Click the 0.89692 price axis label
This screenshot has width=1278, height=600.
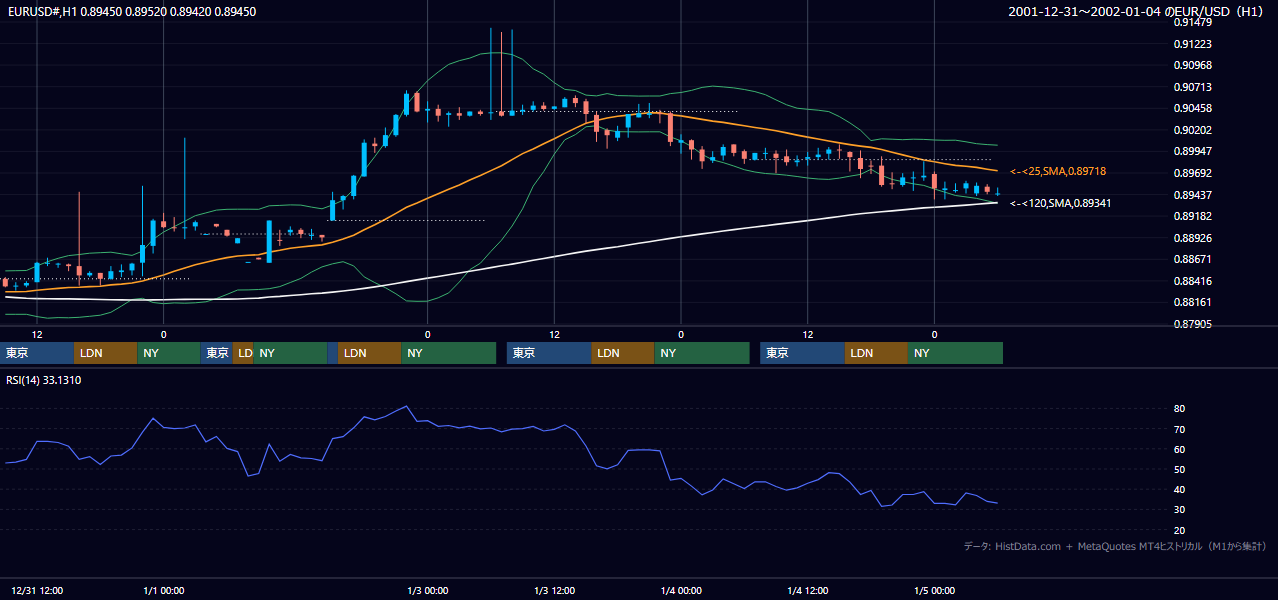pos(1193,173)
